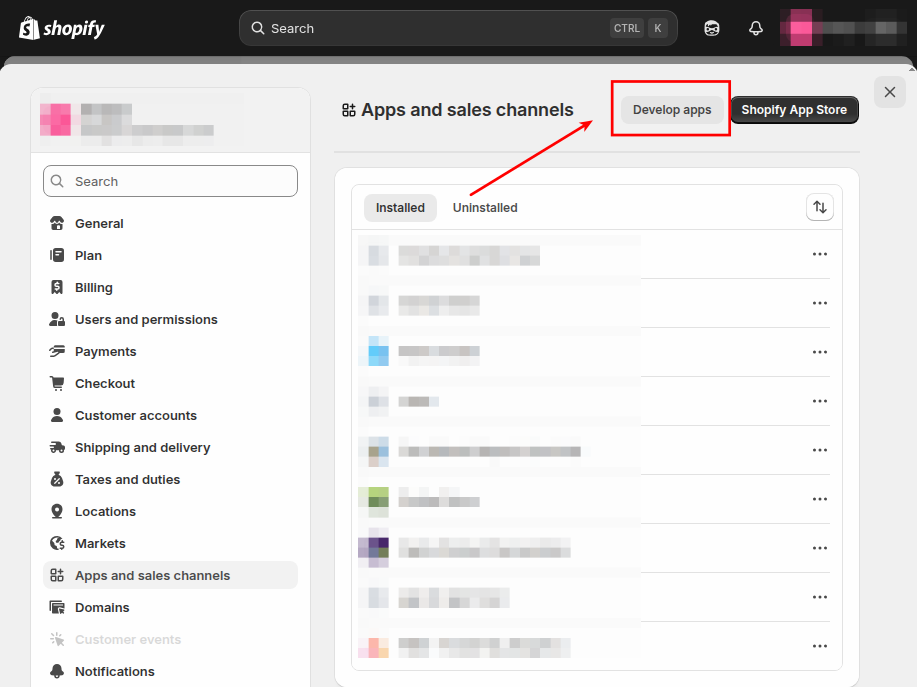This screenshot has height=687, width=917.
Task: Click the Shopify logo in header
Action: [61, 28]
